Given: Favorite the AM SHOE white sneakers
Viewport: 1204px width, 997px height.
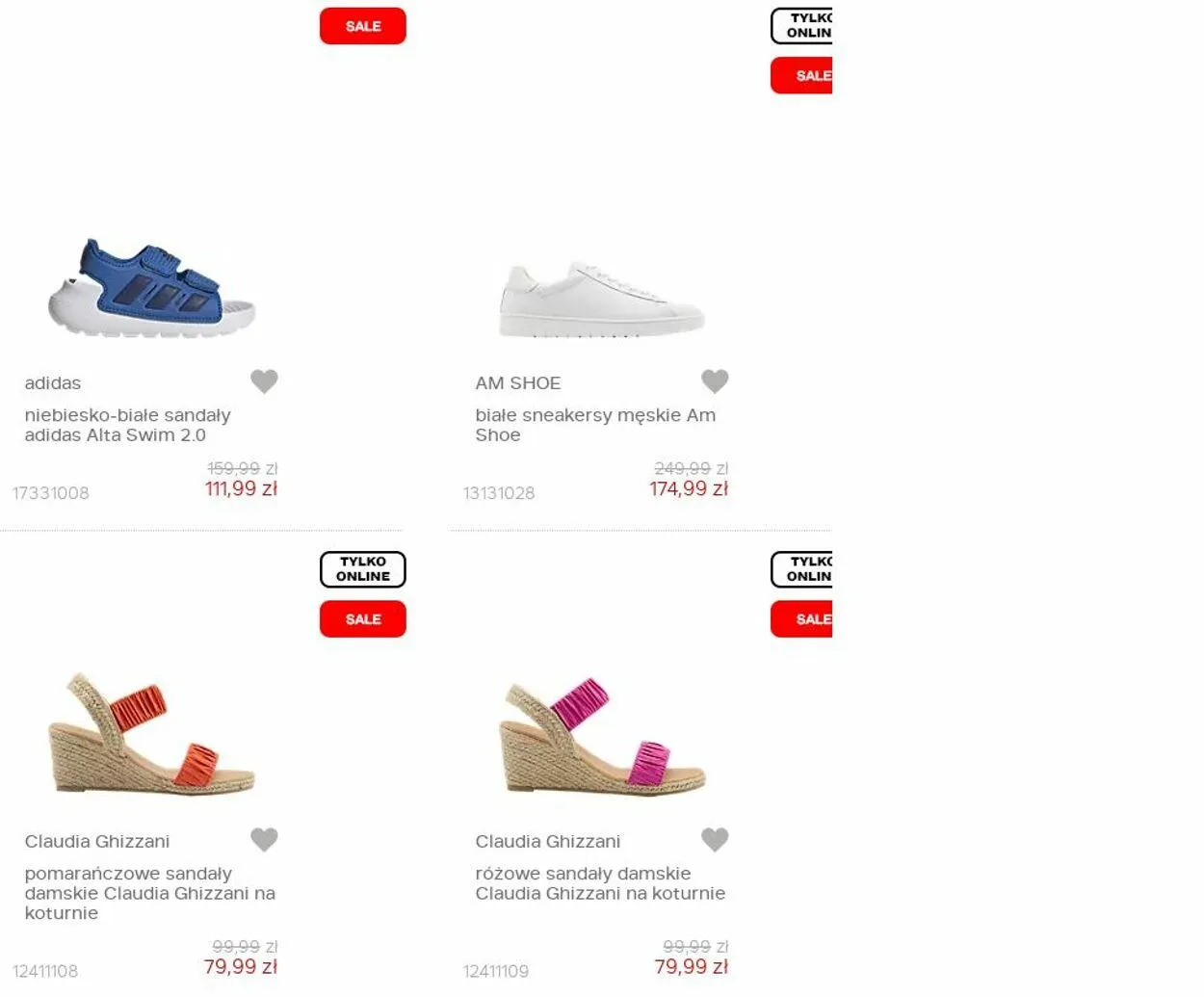Looking at the screenshot, I should [x=715, y=381].
